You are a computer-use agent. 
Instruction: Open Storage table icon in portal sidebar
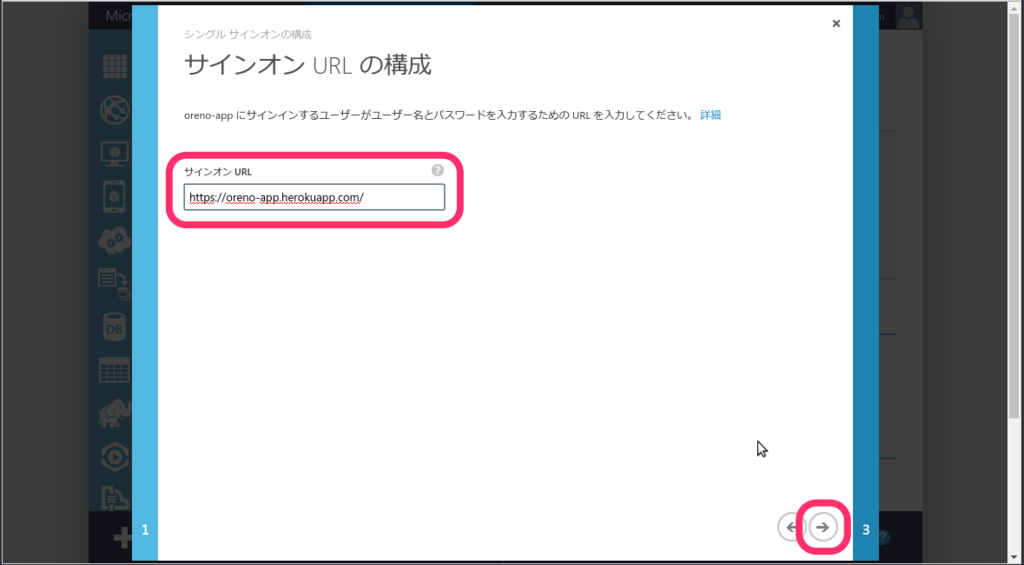coord(115,370)
